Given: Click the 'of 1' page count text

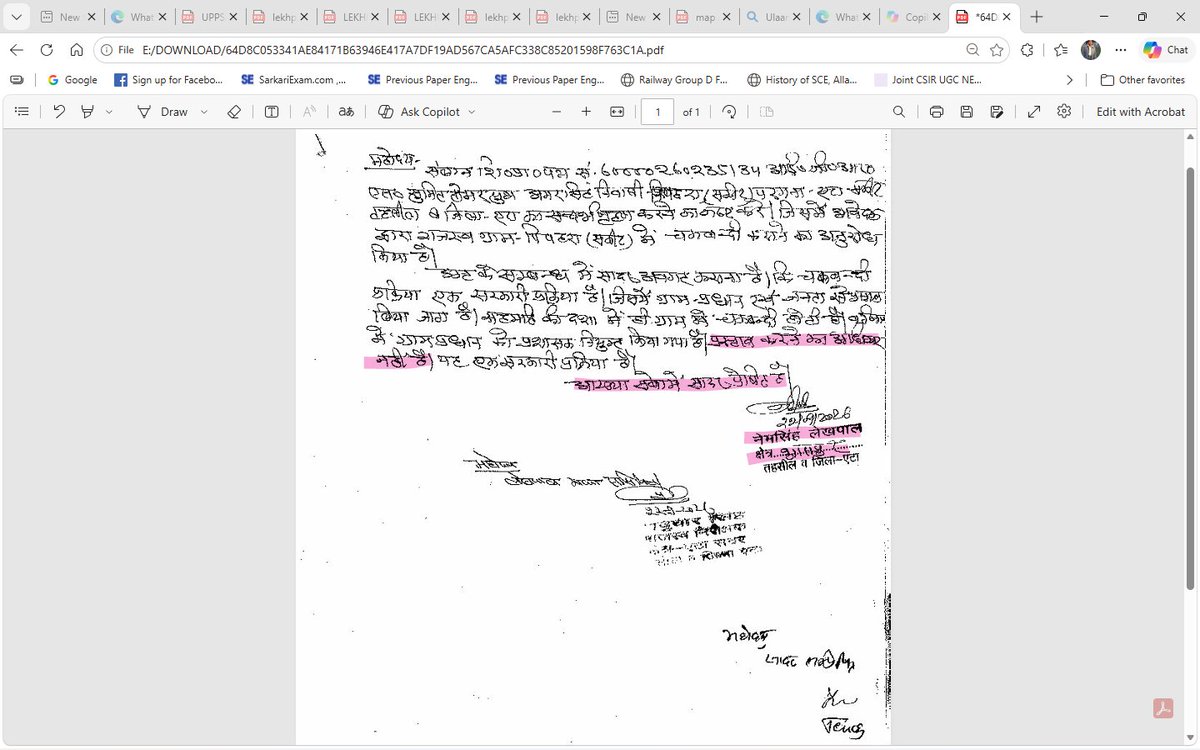Looking at the screenshot, I should click(691, 112).
